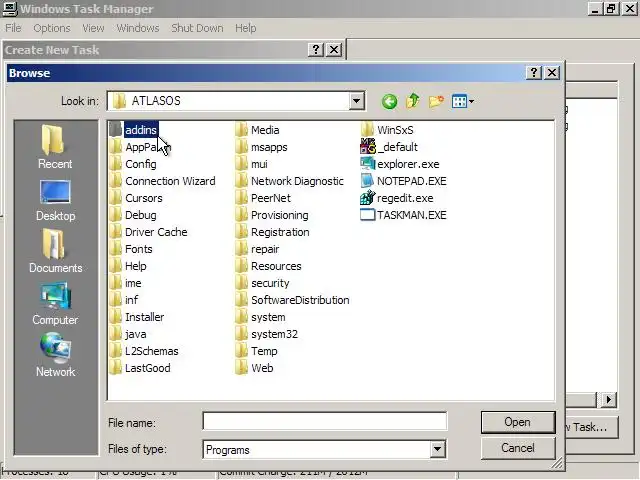
Task: Select the java folder icon
Action: click(x=116, y=334)
